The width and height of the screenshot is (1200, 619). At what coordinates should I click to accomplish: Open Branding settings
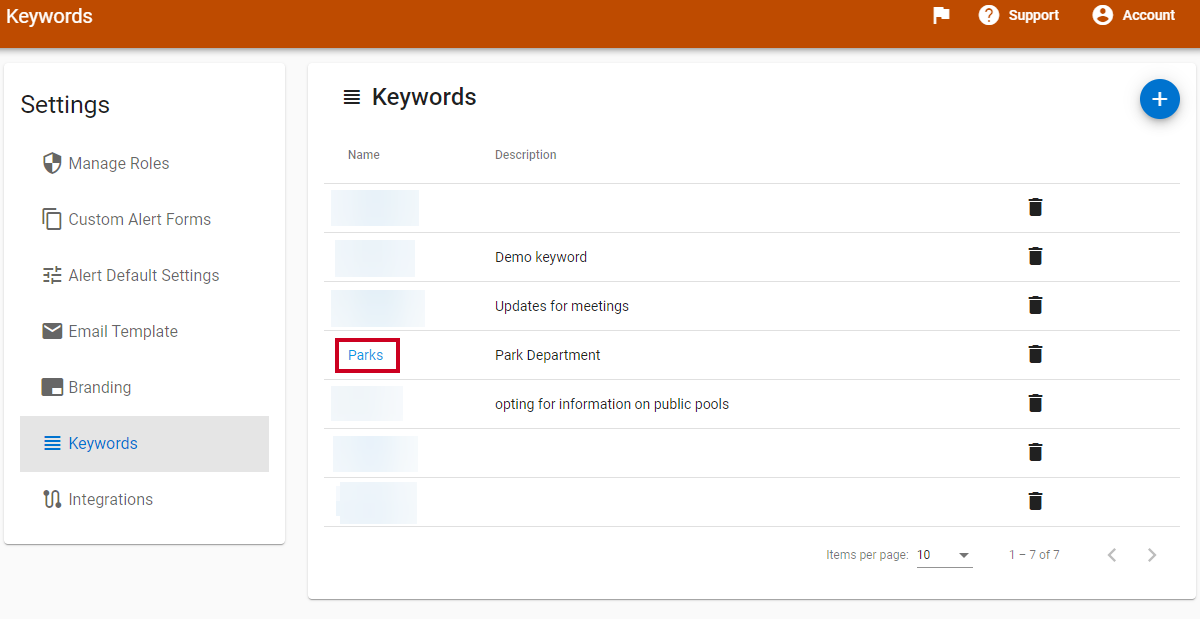(144, 387)
